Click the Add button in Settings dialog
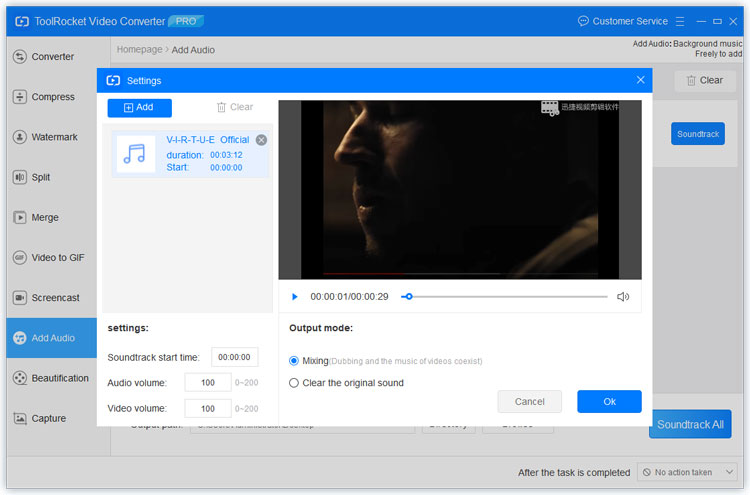 click(139, 108)
